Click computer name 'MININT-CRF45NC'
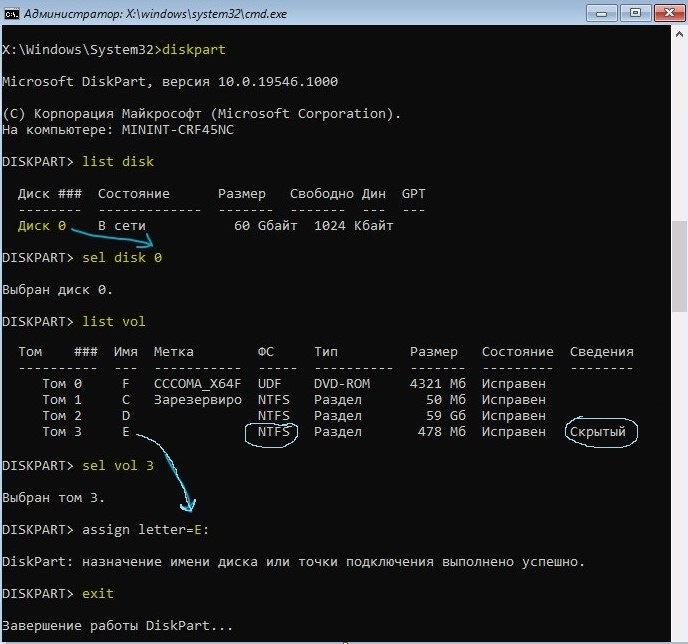The width and height of the screenshot is (688, 644). tap(178, 130)
